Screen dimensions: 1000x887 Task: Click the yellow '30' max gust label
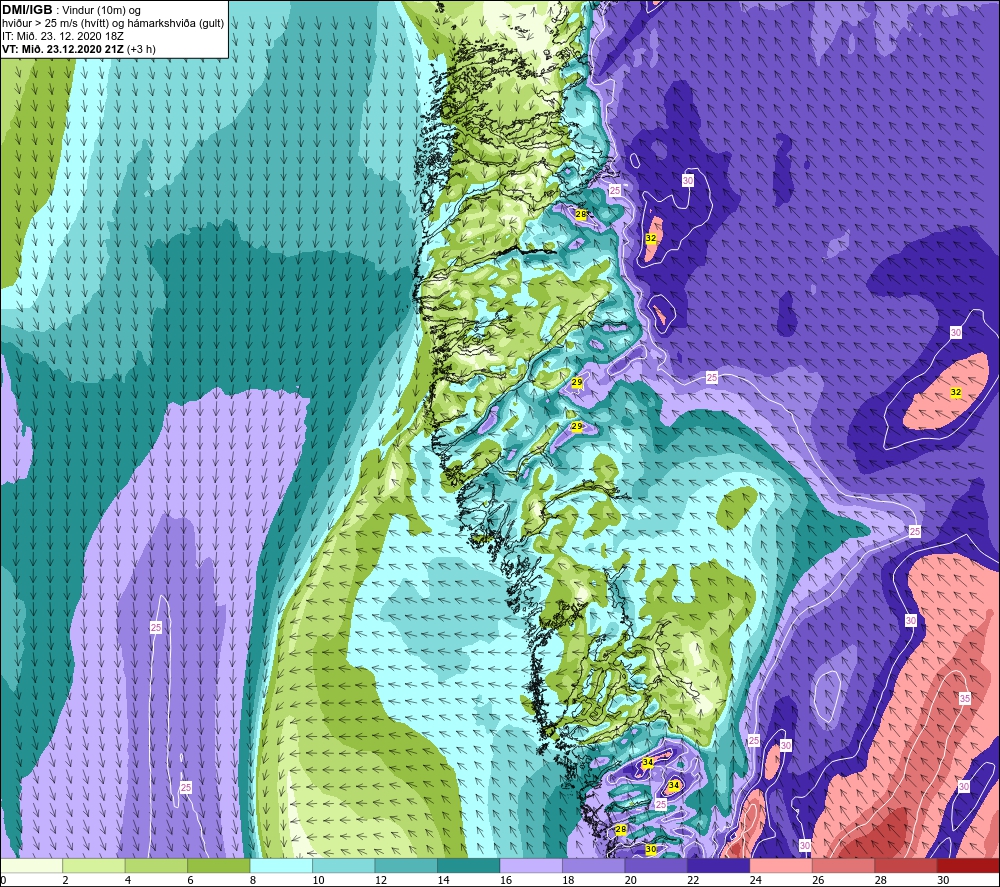tap(651, 849)
